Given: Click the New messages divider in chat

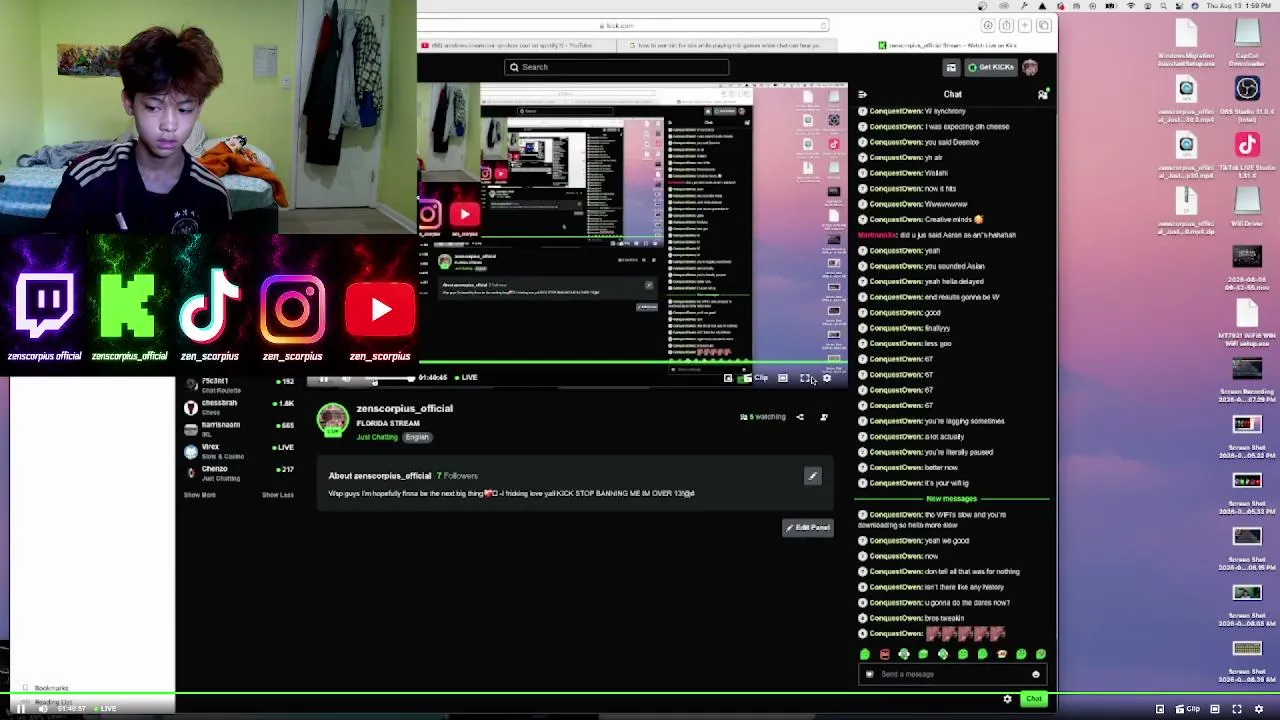Looking at the screenshot, I should point(952,499).
